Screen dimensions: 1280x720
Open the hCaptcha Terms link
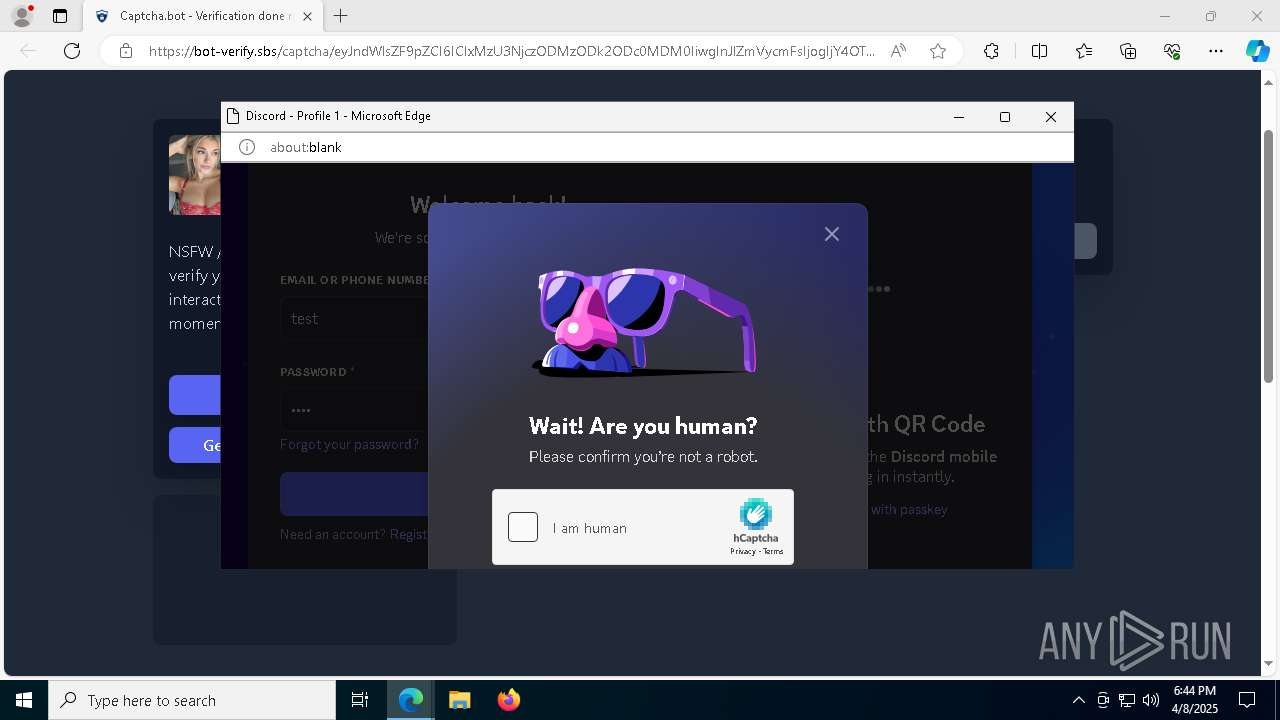(773, 552)
